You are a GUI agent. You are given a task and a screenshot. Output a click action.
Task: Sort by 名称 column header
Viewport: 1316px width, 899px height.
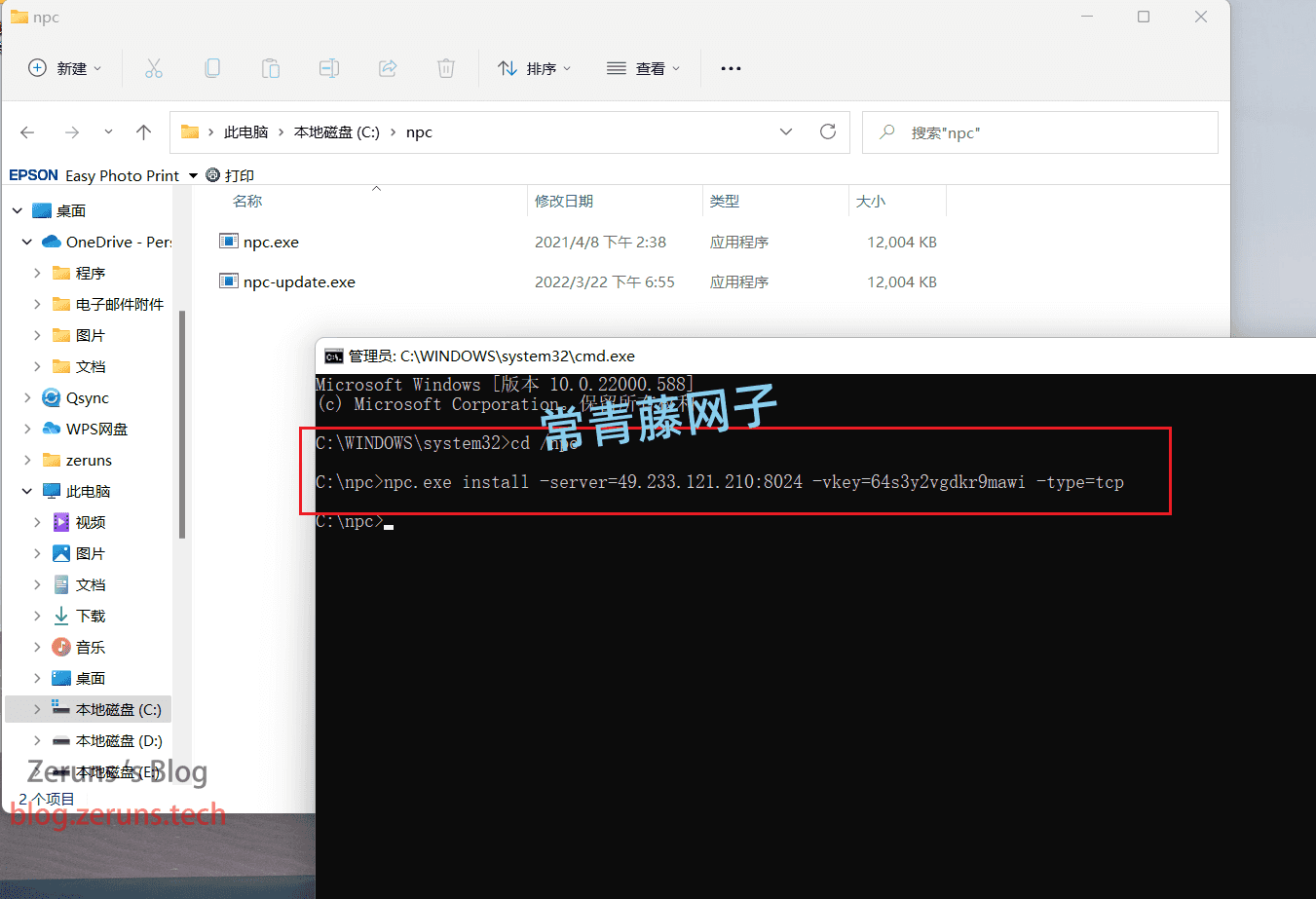tap(247, 201)
